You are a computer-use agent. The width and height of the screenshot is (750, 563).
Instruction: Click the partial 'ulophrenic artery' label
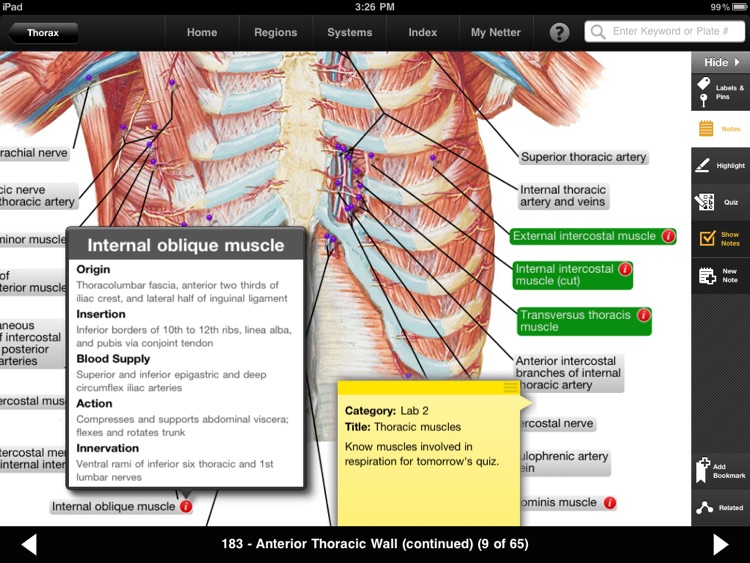coord(564,462)
